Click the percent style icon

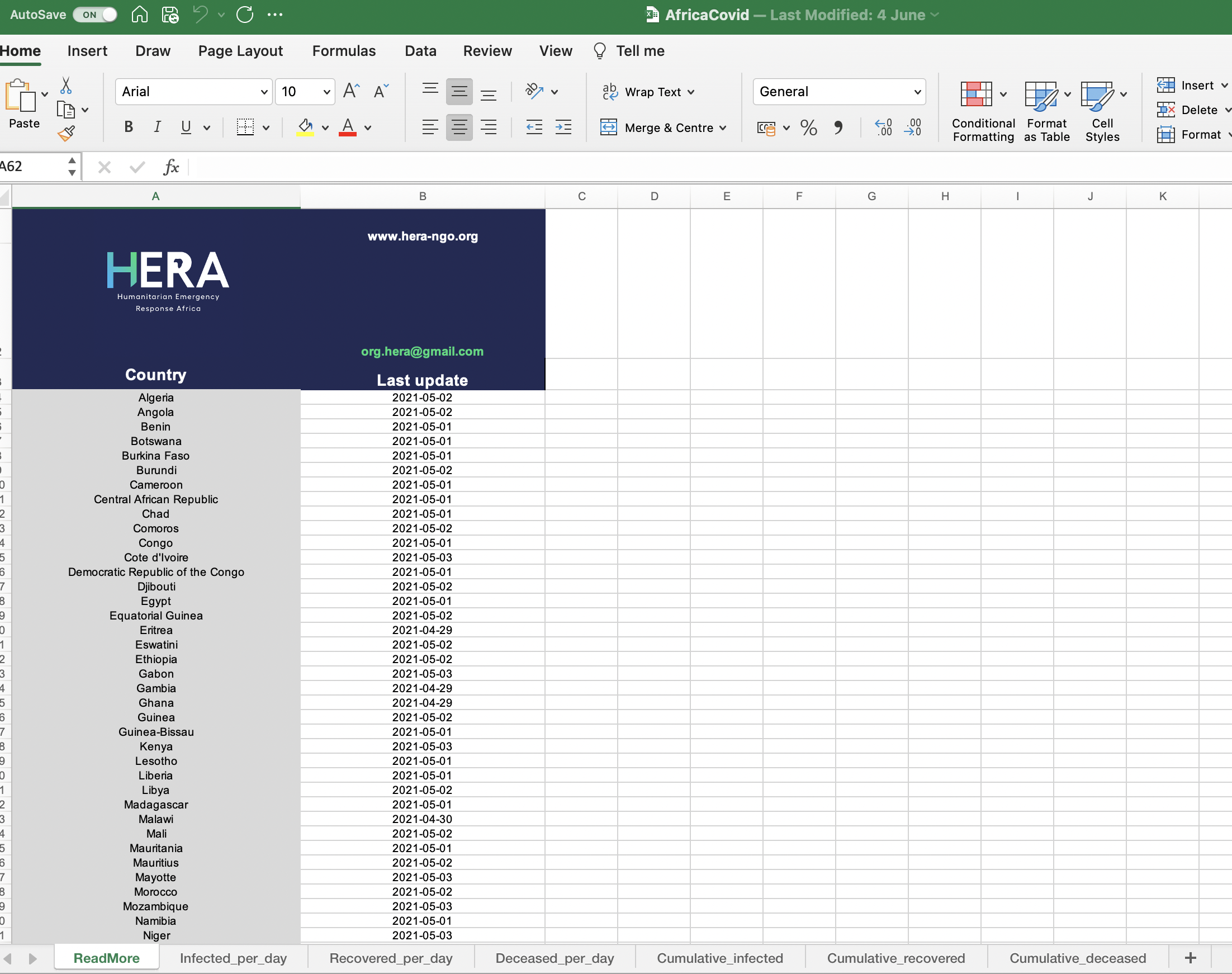pyautogui.click(x=808, y=127)
